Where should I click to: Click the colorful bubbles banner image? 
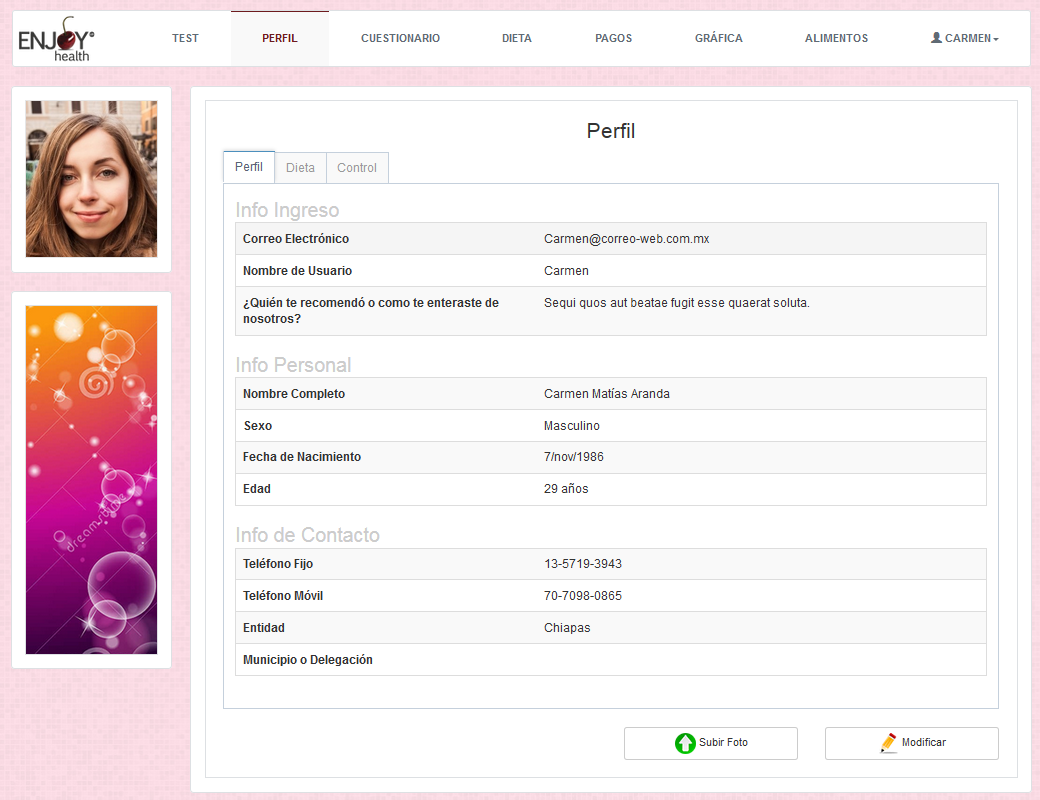[x=91, y=480]
